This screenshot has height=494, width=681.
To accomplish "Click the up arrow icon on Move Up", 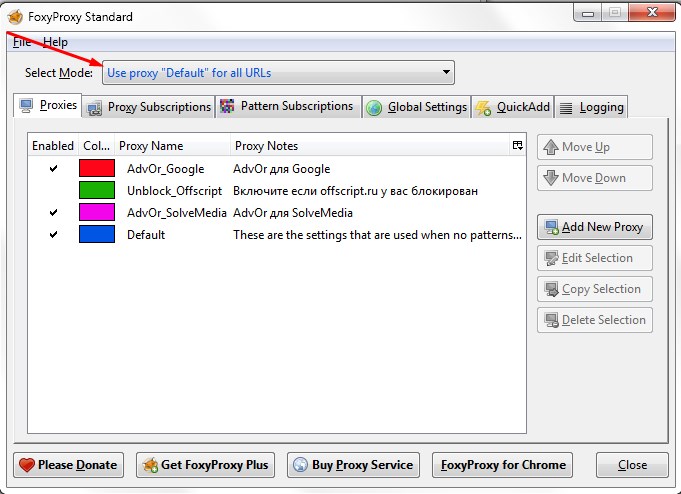I will coord(551,147).
